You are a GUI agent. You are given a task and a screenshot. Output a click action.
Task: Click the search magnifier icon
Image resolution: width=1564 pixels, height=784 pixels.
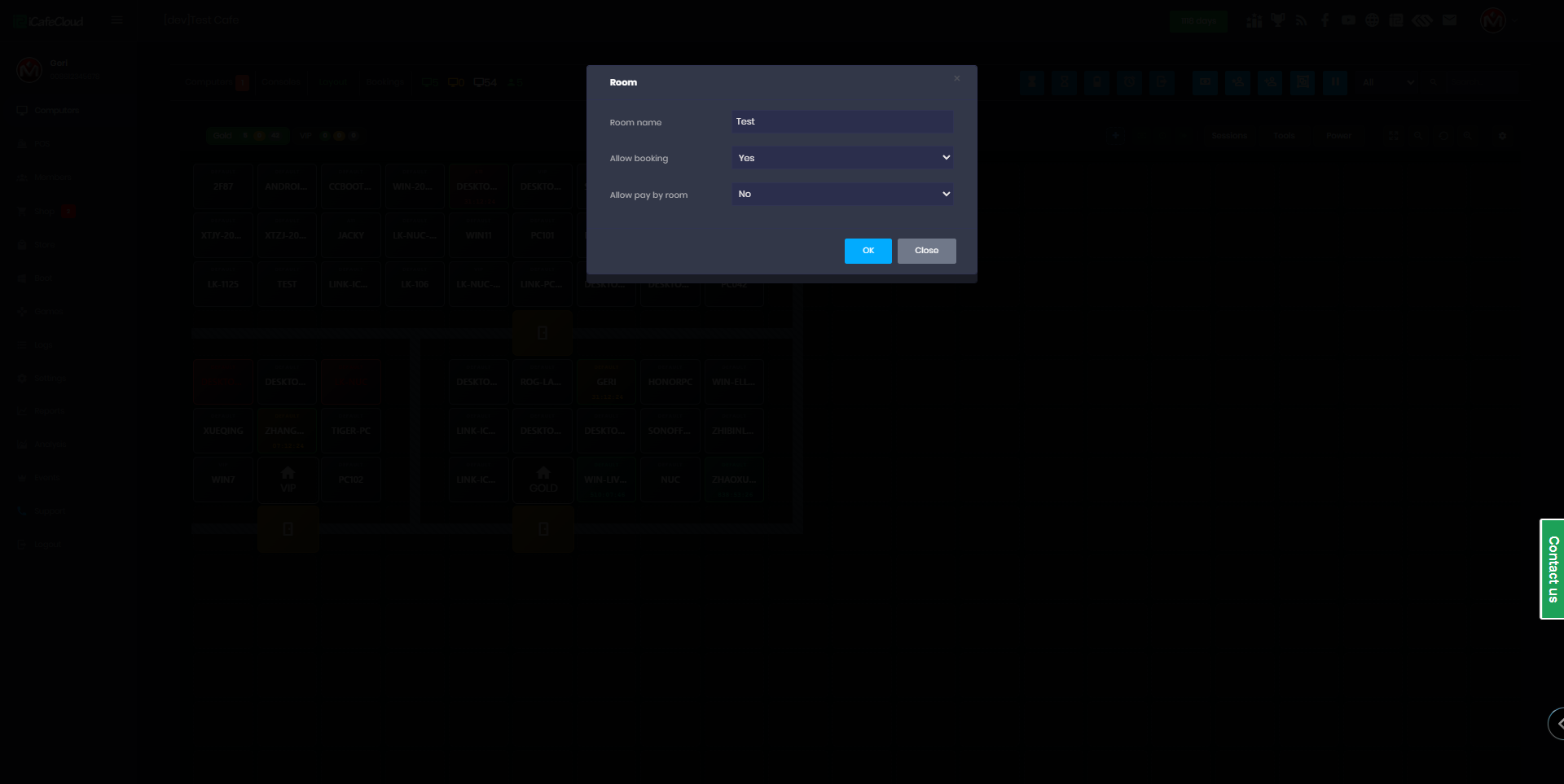coord(1433,82)
